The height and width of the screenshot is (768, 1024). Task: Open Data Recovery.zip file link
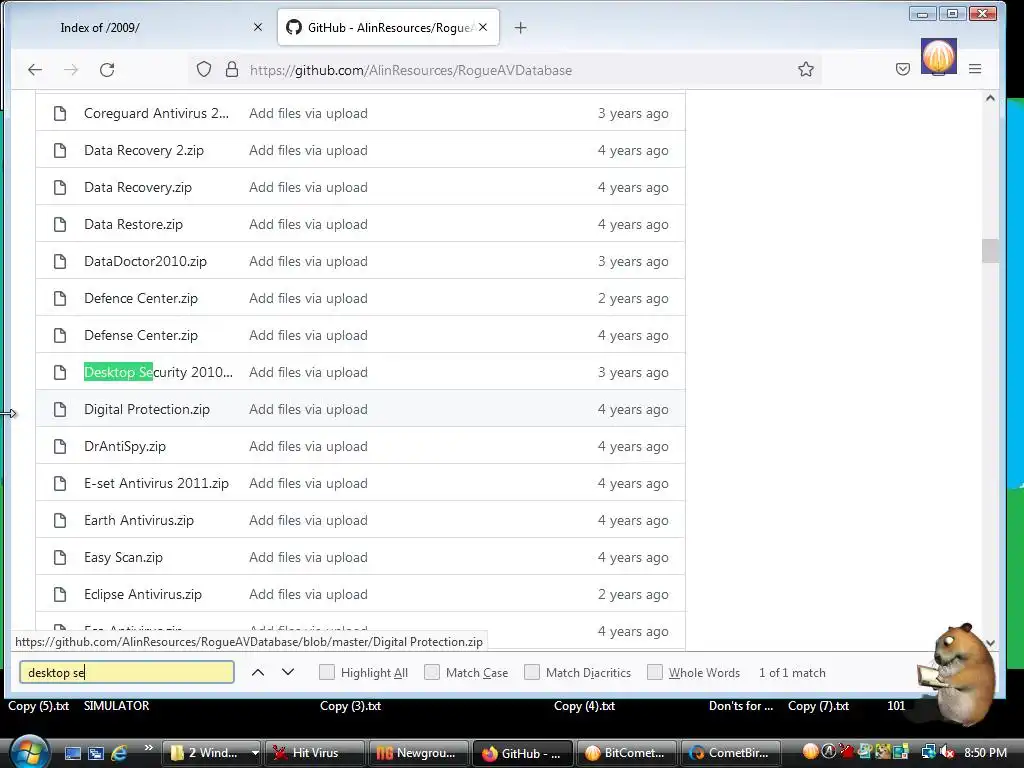[138, 187]
